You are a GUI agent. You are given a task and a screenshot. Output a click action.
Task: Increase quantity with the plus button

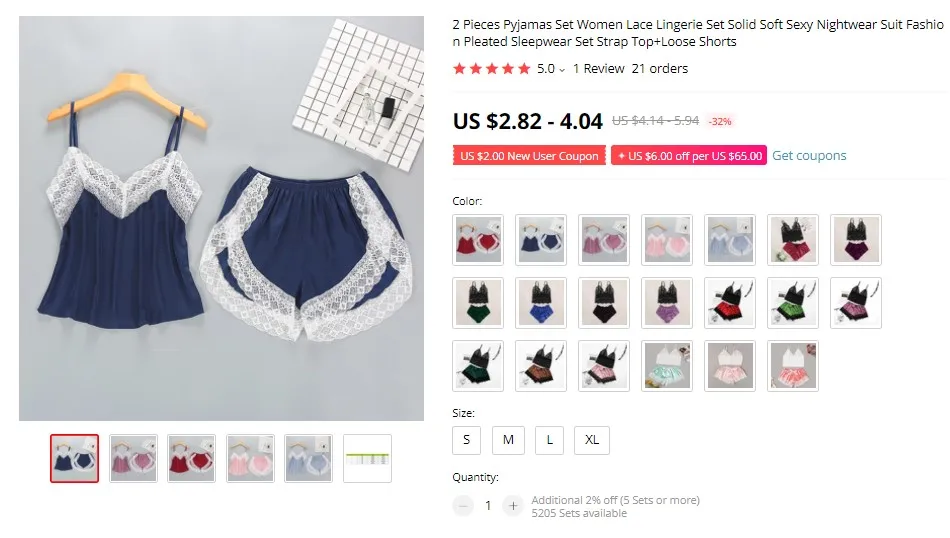513,505
